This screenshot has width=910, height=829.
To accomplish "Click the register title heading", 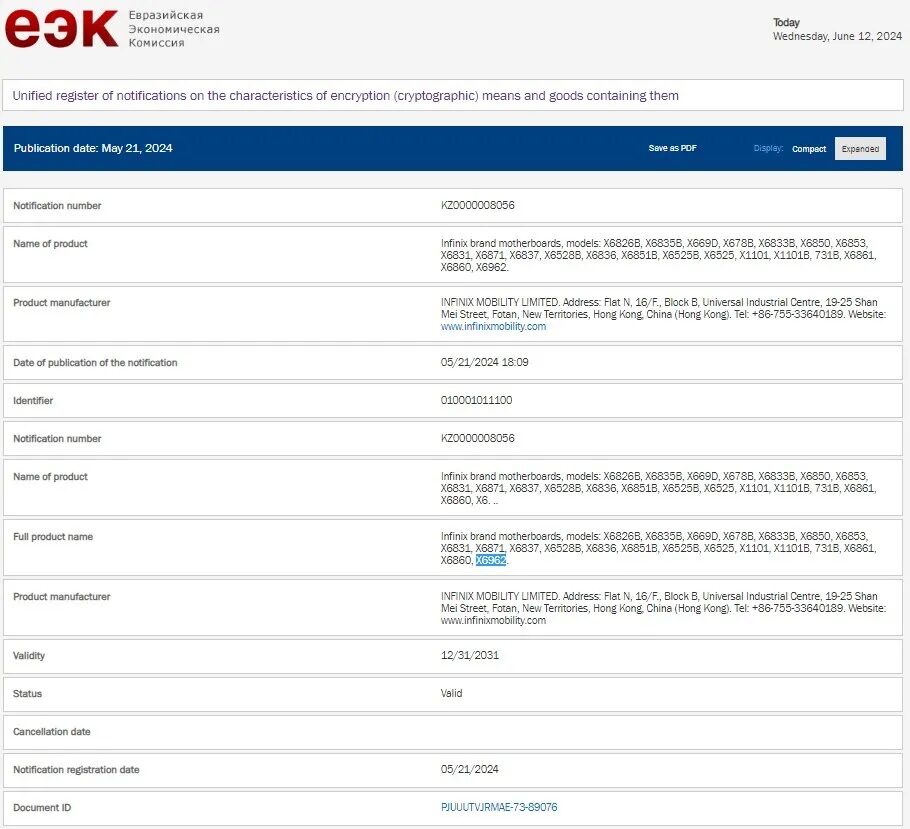I will point(345,95).
